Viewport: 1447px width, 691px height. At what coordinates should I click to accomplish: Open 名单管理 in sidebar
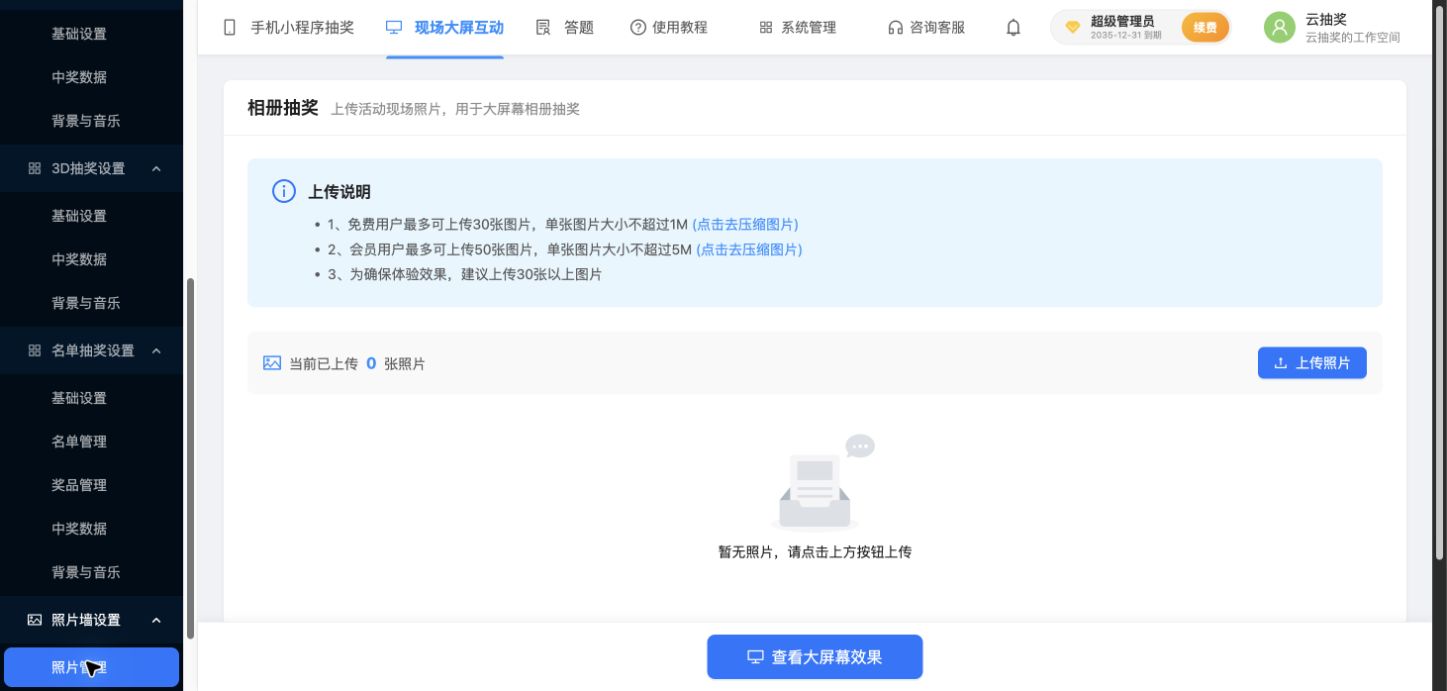click(79, 442)
